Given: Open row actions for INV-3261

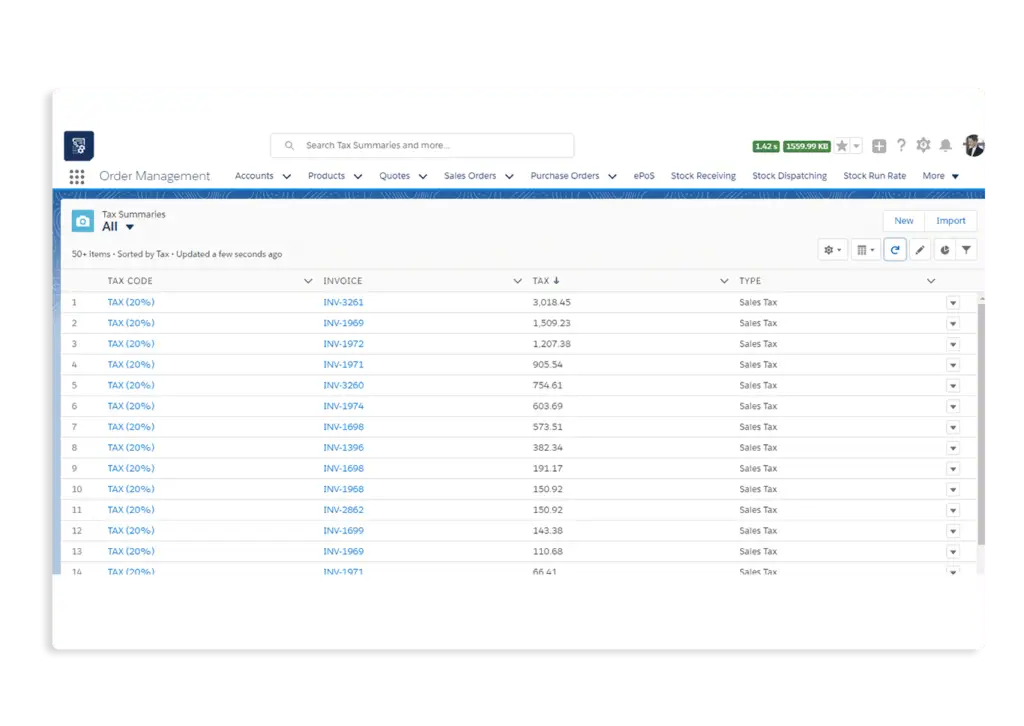Looking at the screenshot, I should click(953, 303).
